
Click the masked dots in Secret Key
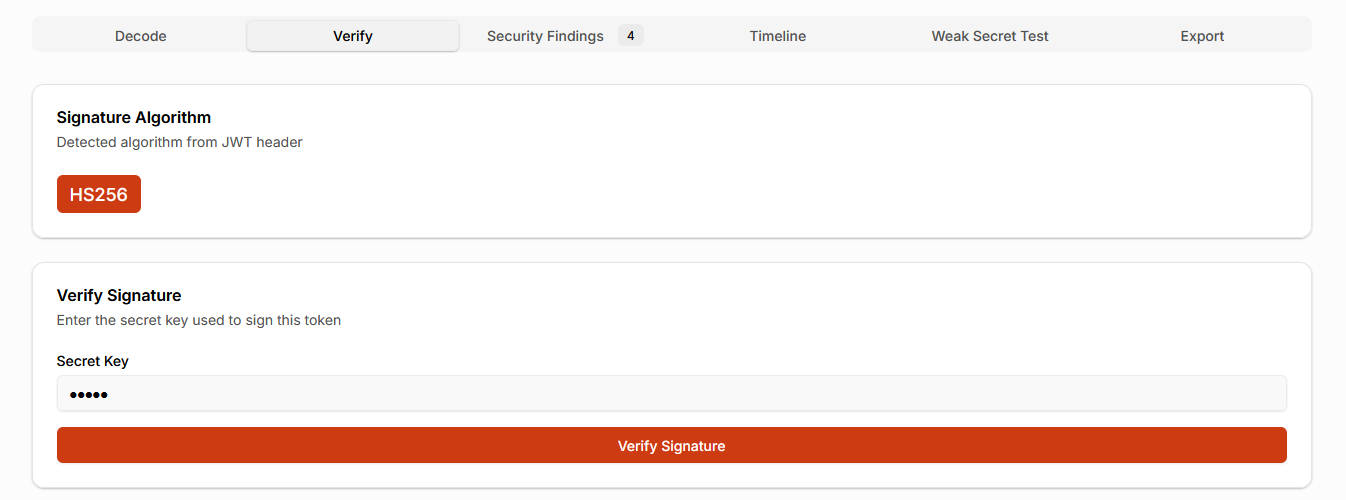[x=88, y=395]
